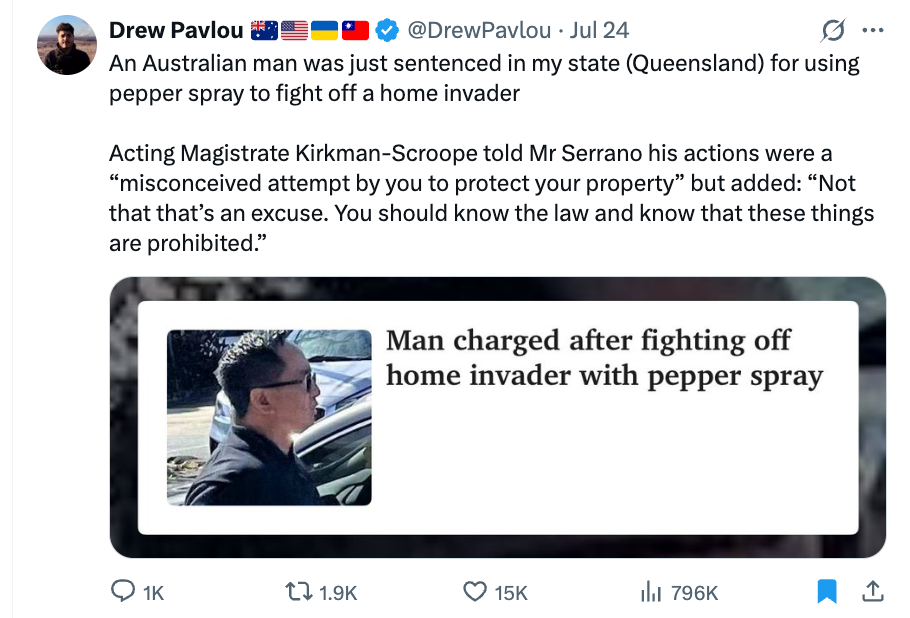Image resolution: width=910 pixels, height=618 pixels.
Task: Click the 1.9K reposts count
Action: [x=338, y=593]
